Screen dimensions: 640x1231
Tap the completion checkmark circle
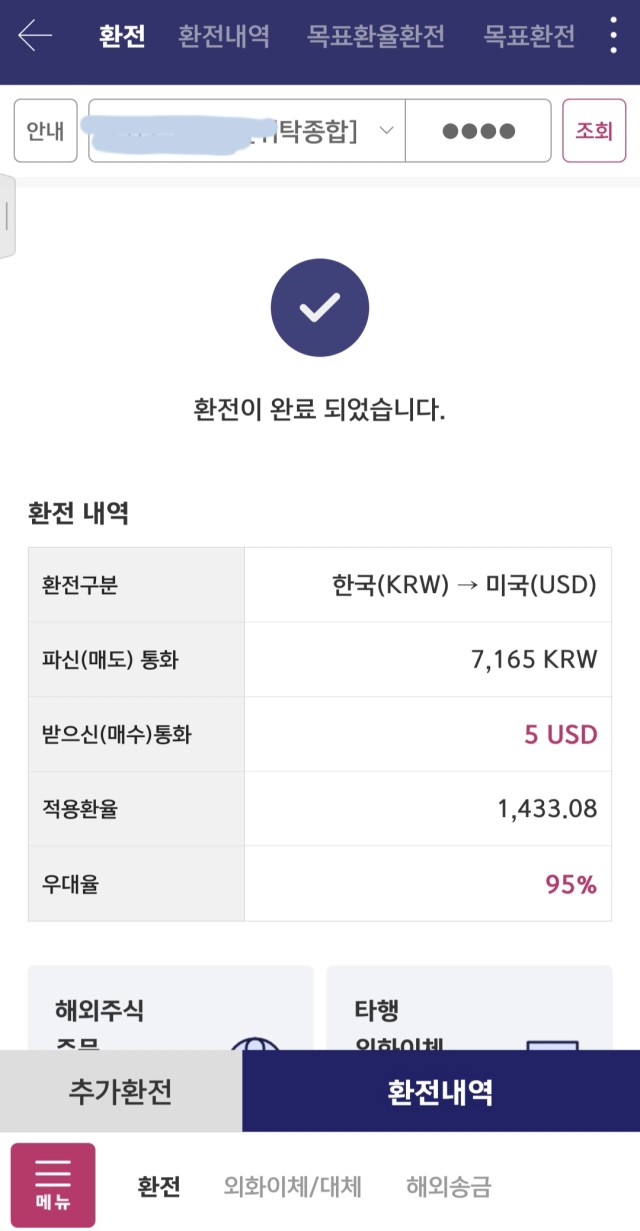tap(320, 308)
